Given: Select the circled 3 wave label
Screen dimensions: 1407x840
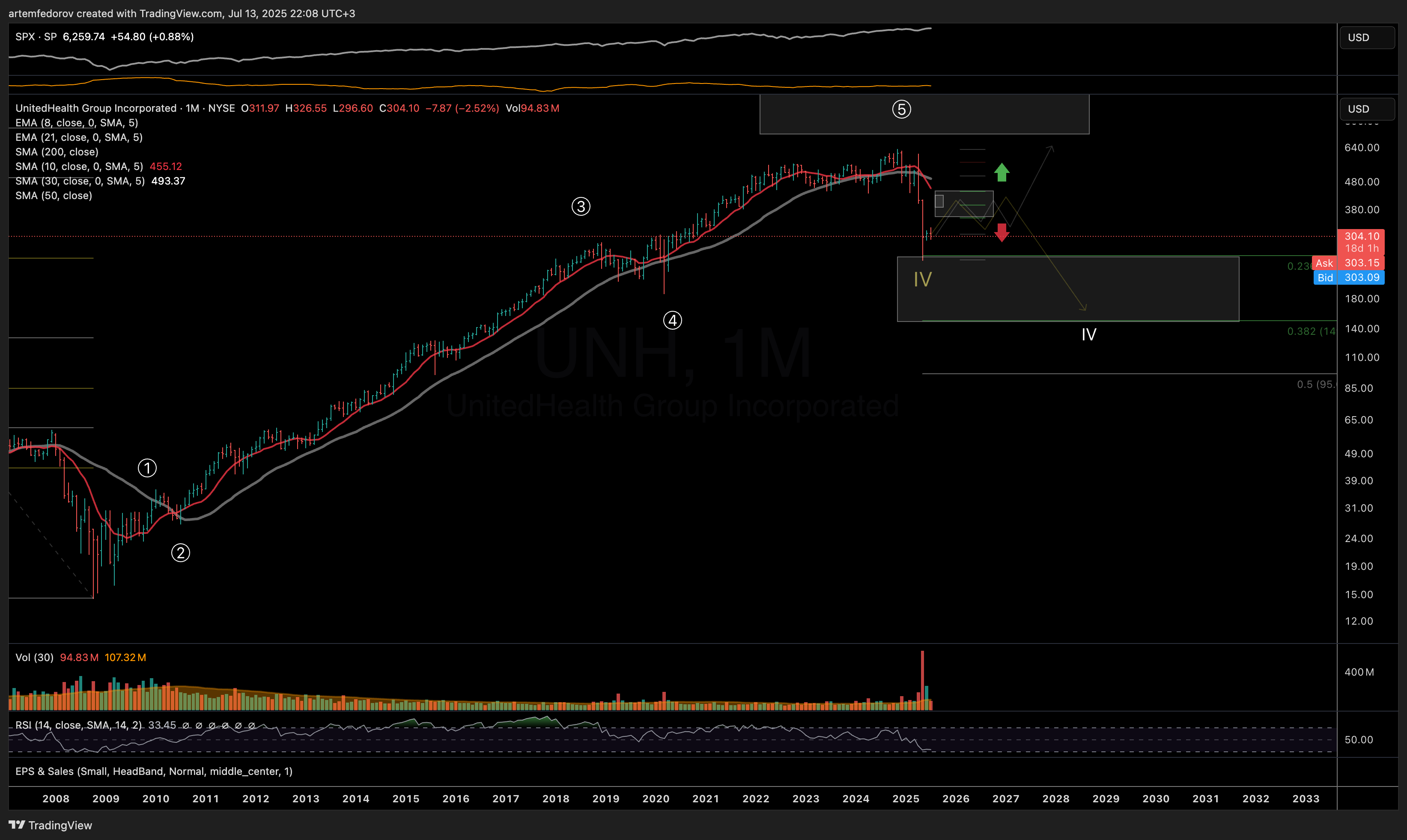Looking at the screenshot, I should coord(581,207).
